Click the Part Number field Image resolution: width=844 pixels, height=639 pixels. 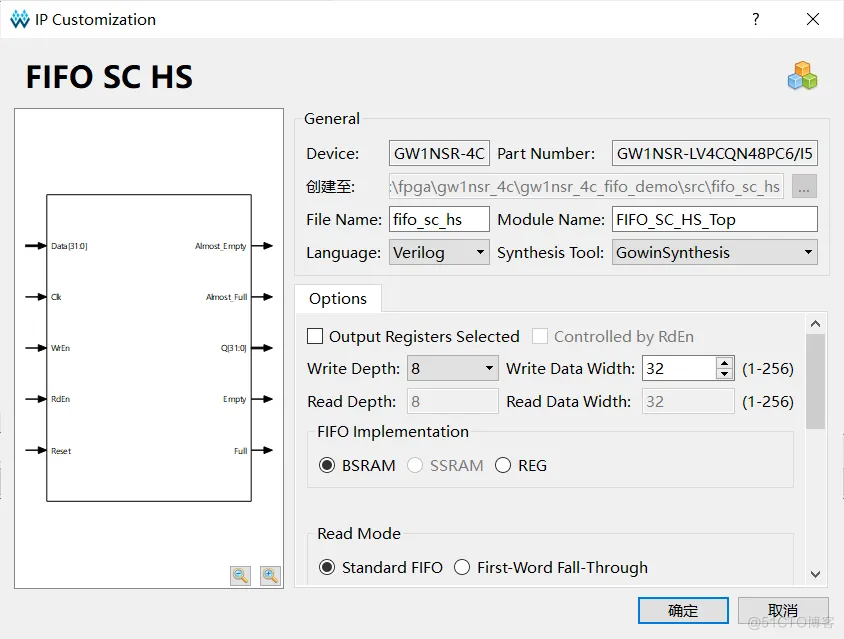[714, 153]
